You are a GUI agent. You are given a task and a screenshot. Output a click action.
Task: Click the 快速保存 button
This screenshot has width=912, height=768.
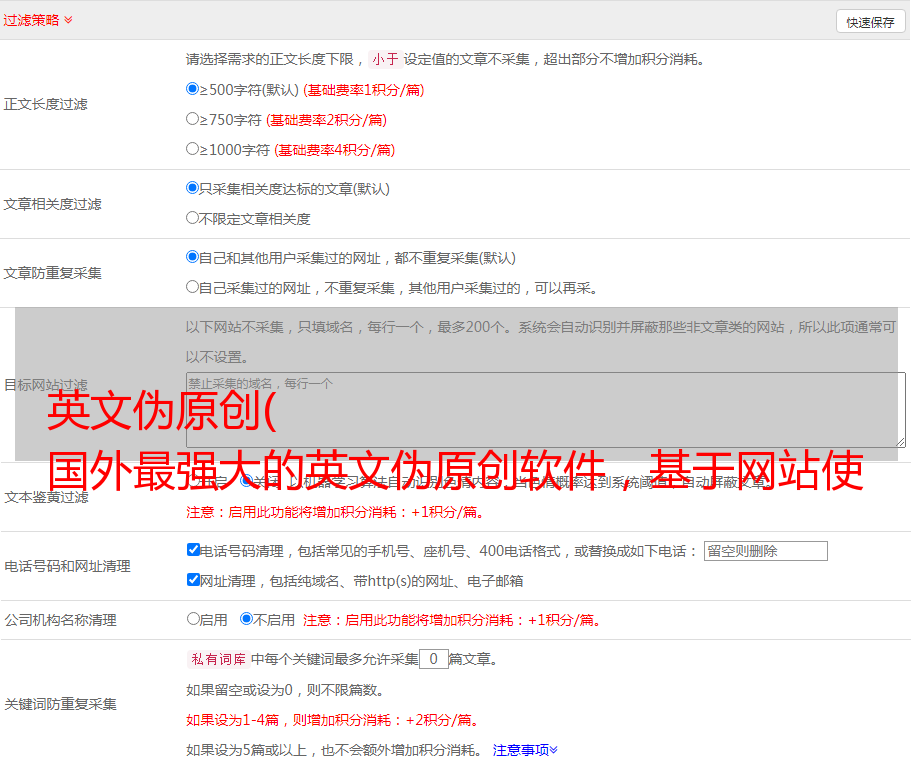870,22
